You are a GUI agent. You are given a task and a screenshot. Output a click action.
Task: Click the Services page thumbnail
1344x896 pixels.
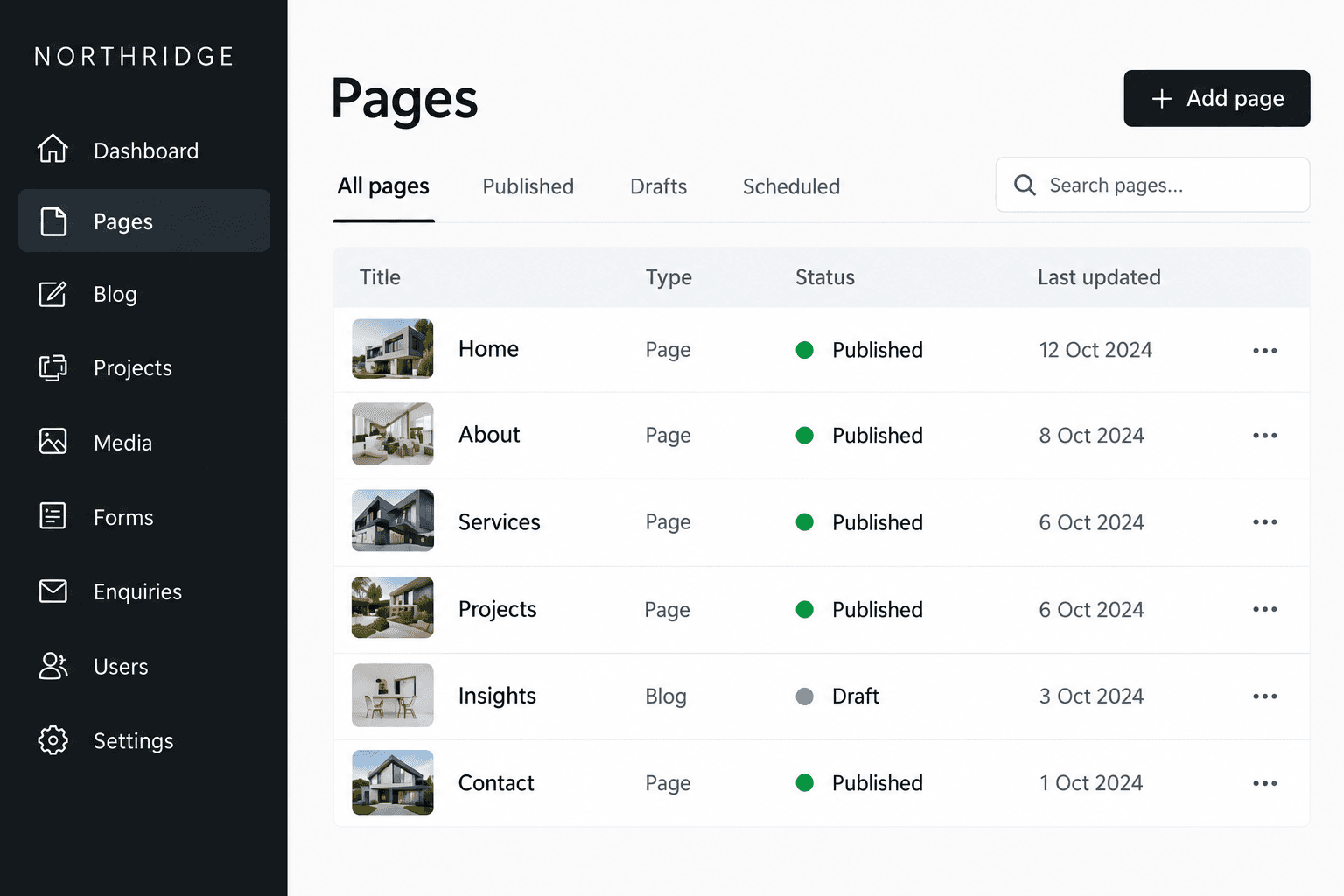393,521
